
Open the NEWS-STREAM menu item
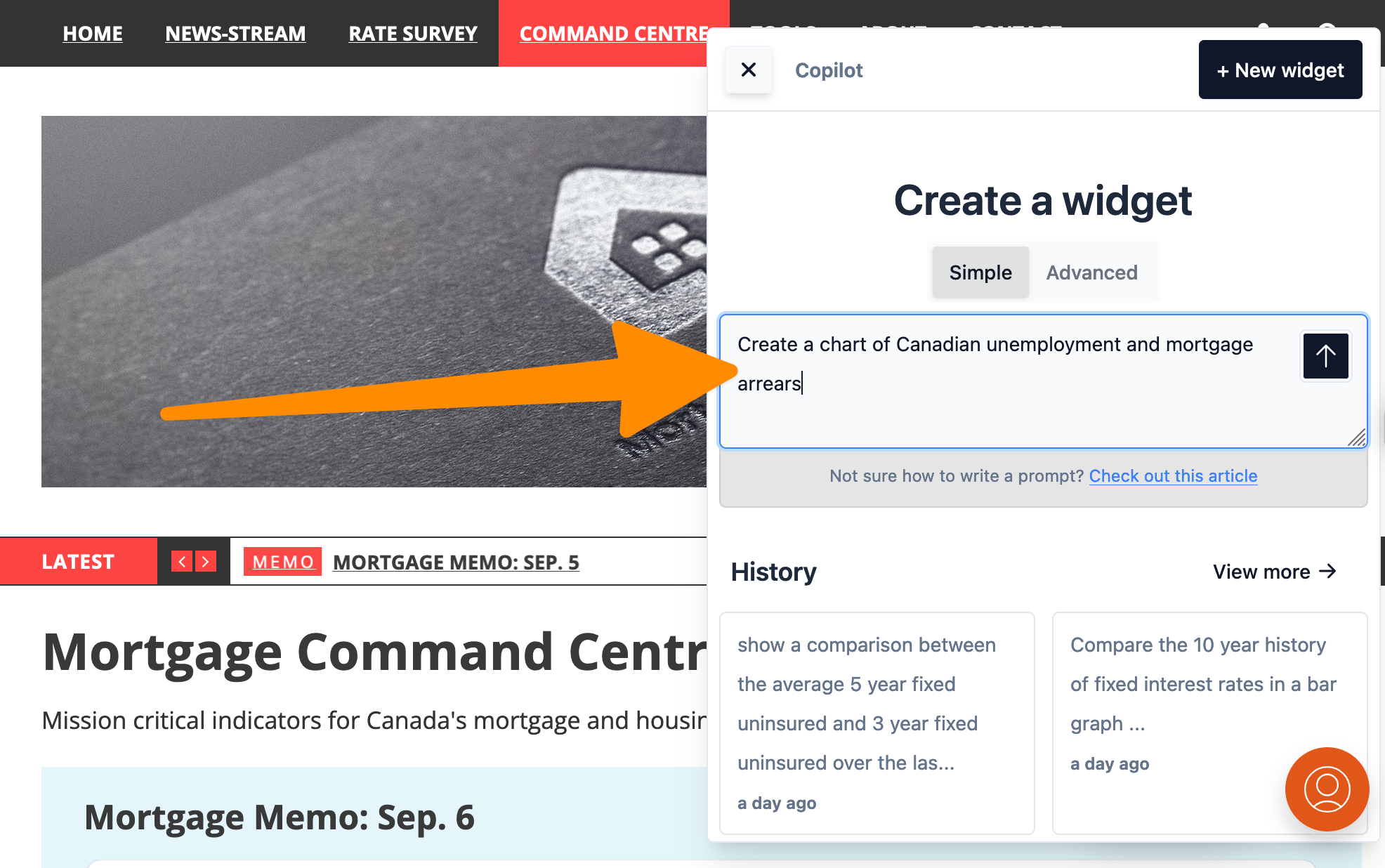click(x=235, y=33)
